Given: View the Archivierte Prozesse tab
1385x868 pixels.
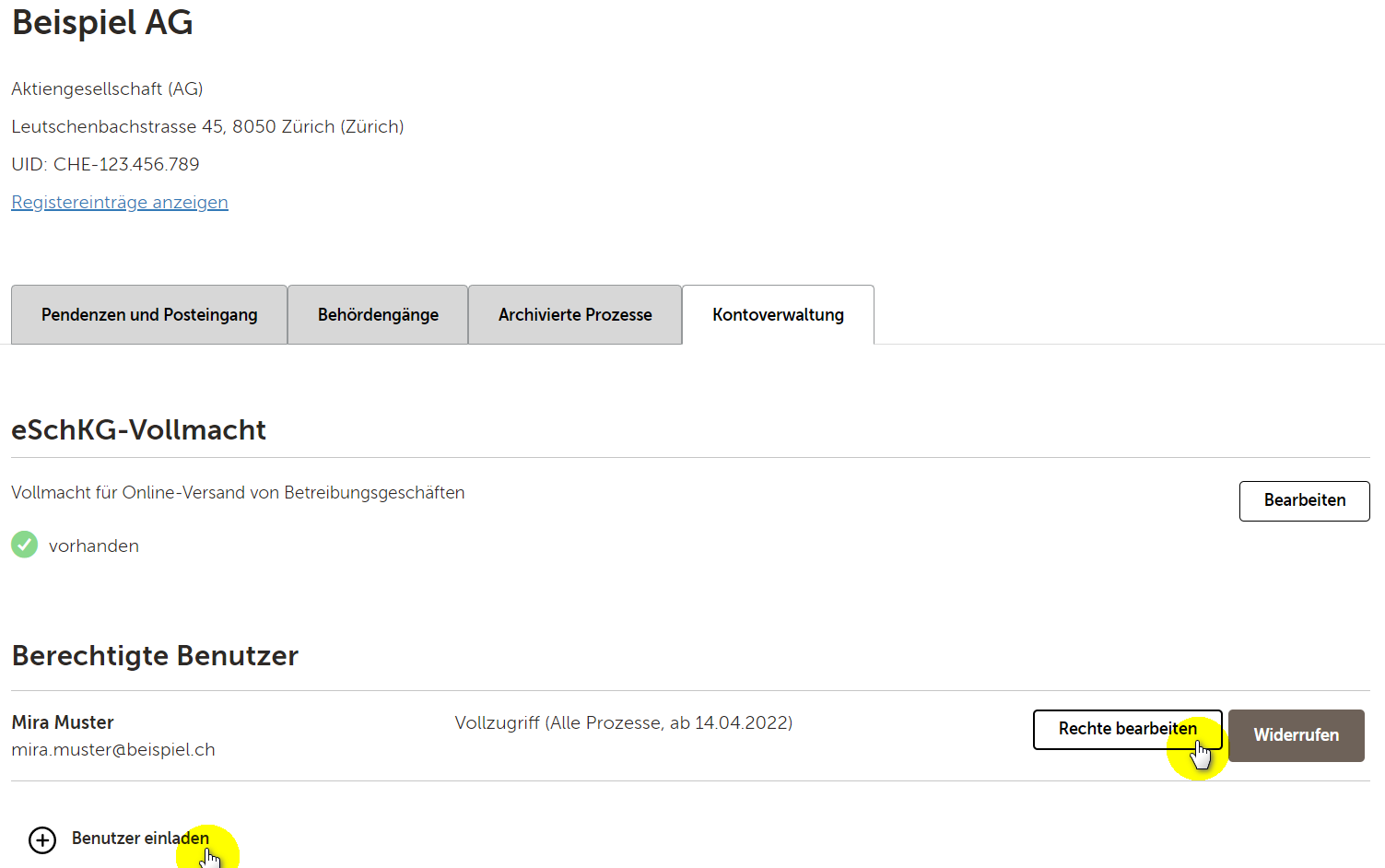Looking at the screenshot, I should pyautogui.click(x=574, y=314).
